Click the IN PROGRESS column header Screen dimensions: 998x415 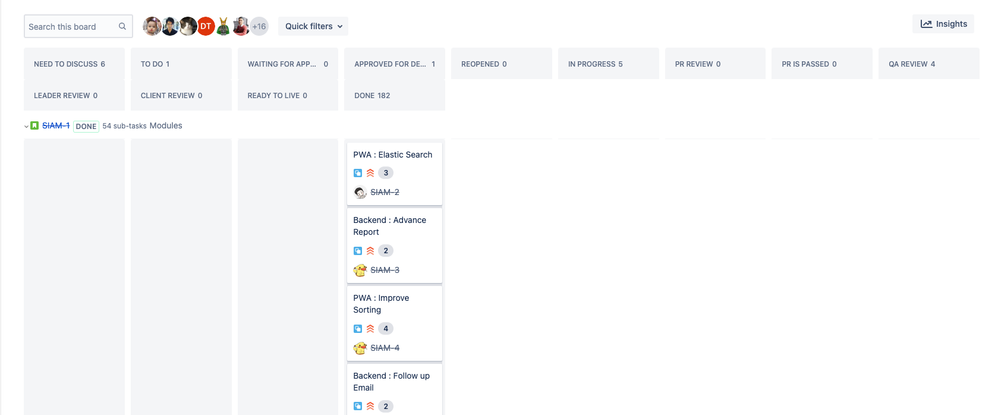coord(608,64)
